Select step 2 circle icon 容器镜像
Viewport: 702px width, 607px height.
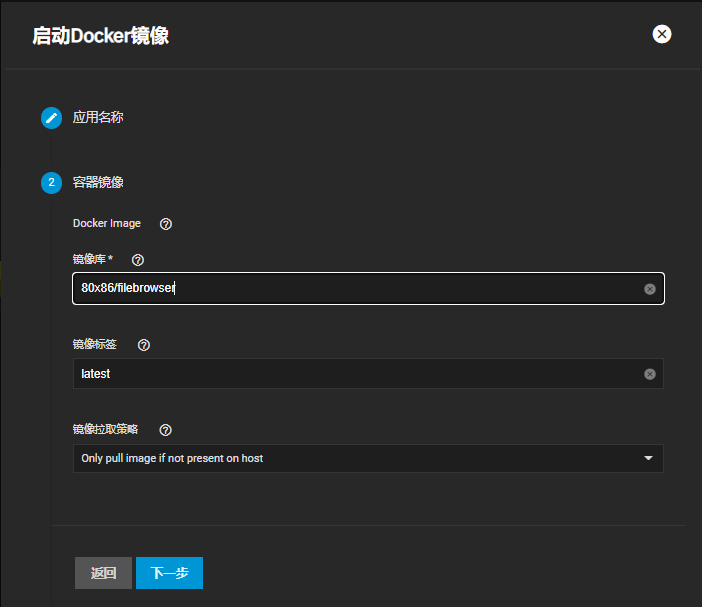(51, 183)
